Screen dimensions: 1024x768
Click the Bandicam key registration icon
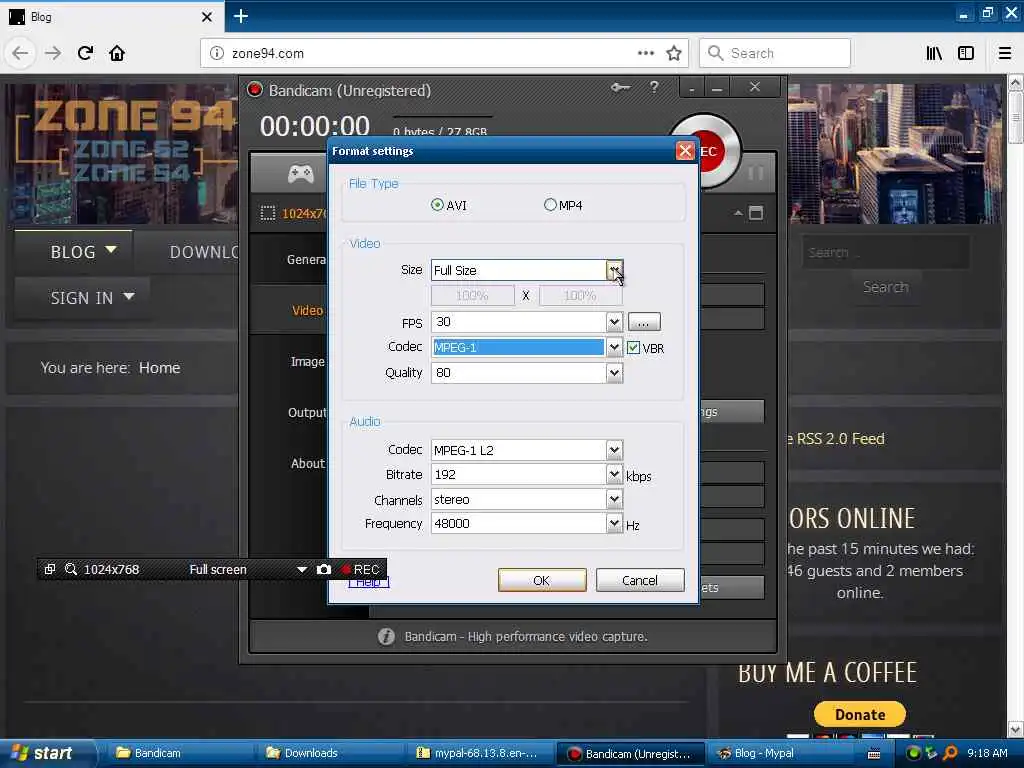(x=620, y=88)
